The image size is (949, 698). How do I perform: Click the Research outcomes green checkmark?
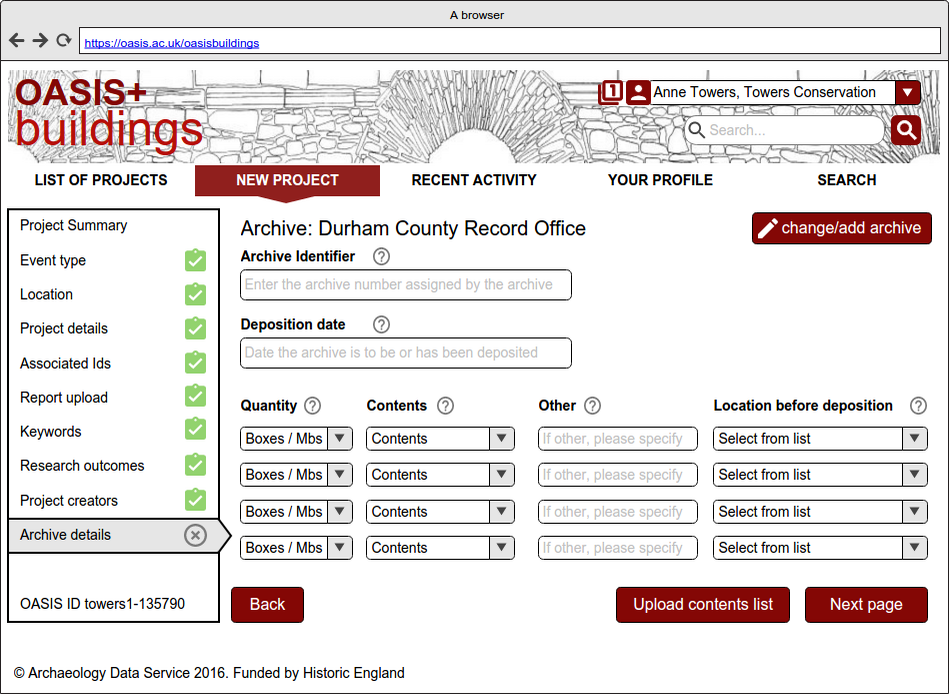195,465
